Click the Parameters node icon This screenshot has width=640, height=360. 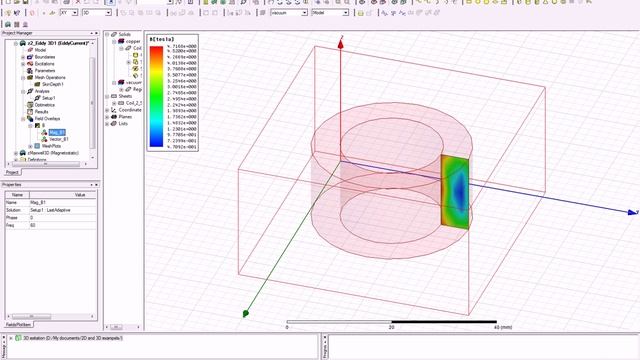point(30,71)
